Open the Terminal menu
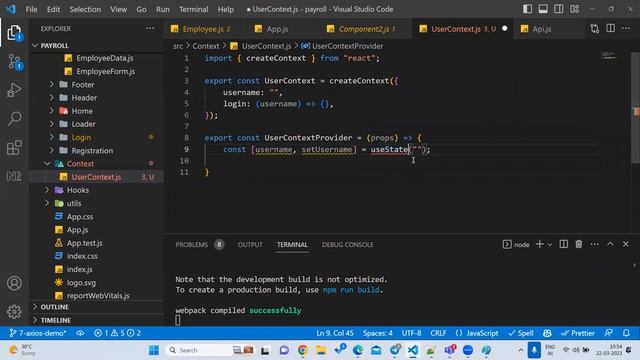 [193, 9]
